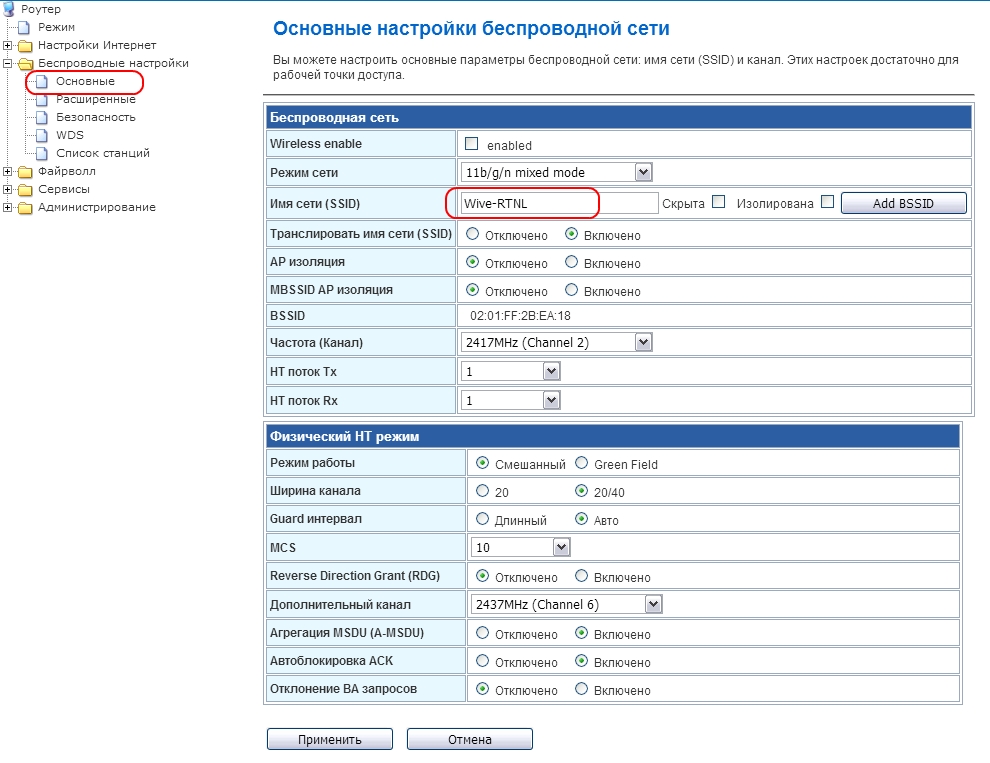Expand the Файрволл tree node
This screenshot has width=990, height=763.
tap(8, 171)
